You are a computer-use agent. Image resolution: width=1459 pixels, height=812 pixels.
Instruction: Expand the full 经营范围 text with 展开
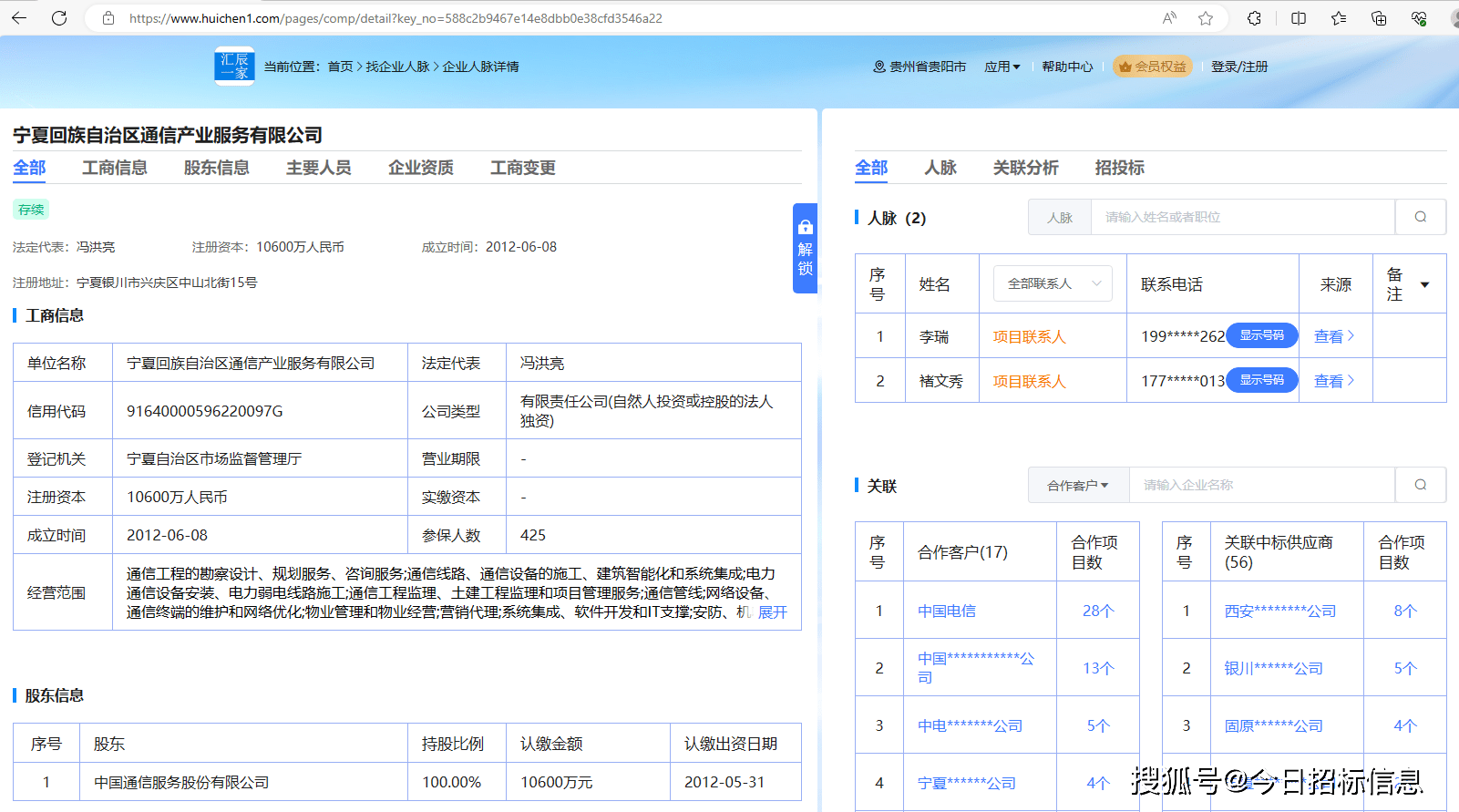point(773,612)
